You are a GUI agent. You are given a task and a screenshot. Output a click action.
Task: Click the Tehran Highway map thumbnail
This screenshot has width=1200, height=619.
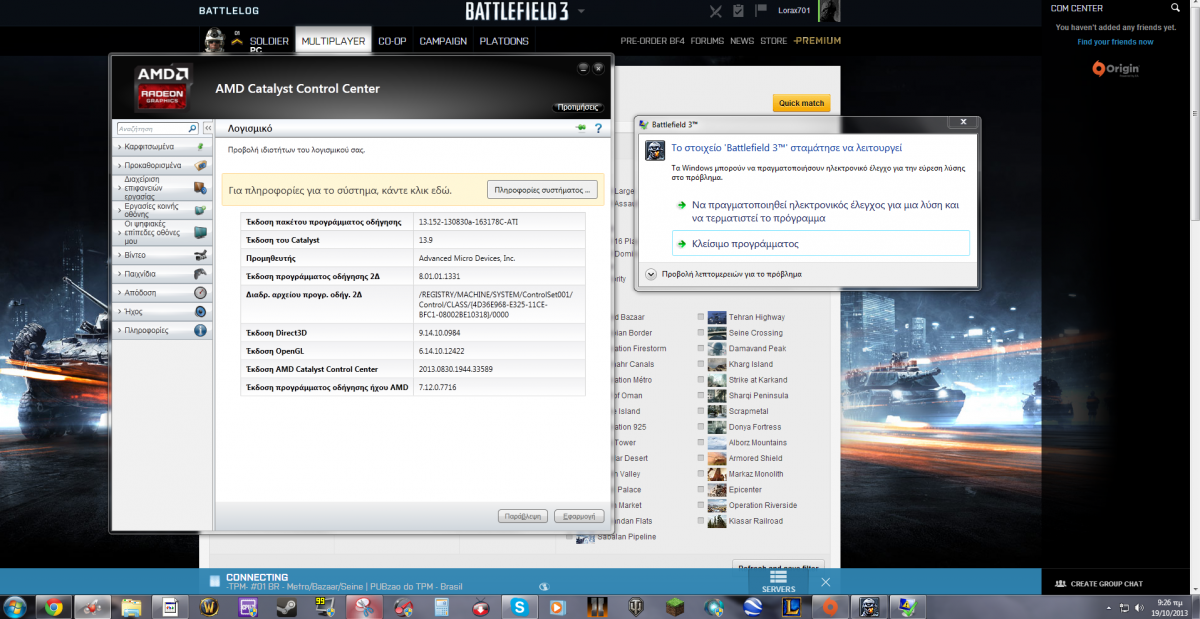[x=716, y=317]
